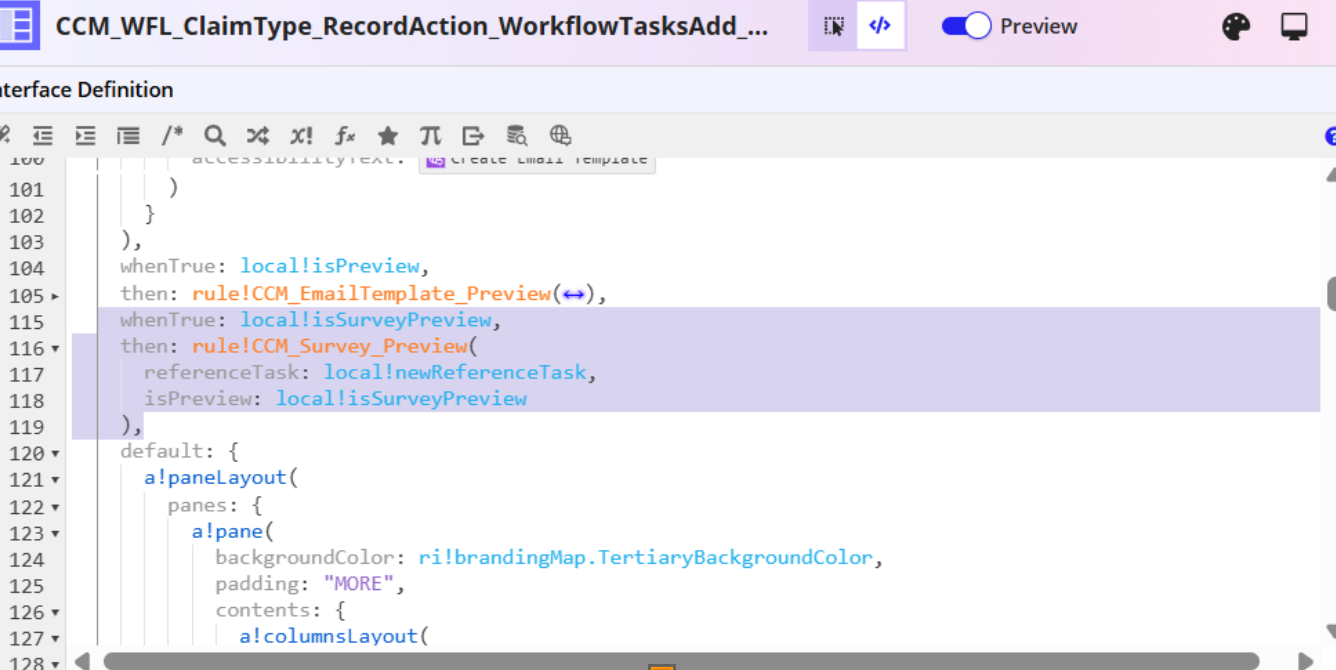Collapse the panes fold at line 122
Viewport: 1336px width, 670px height.
pyautogui.click(x=54, y=508)
